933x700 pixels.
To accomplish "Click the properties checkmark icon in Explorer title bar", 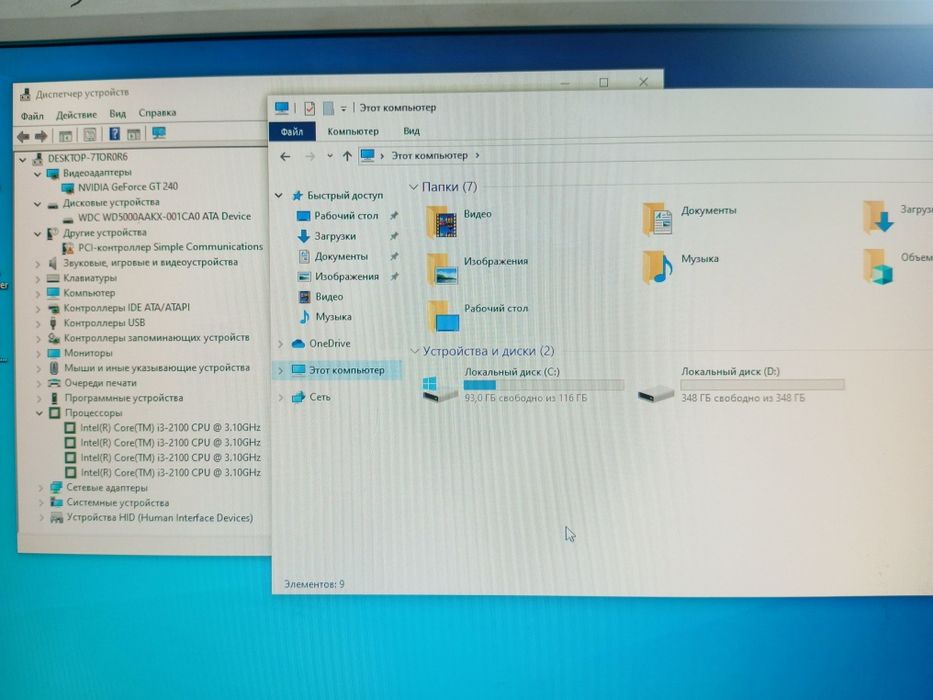I will coord(309,108).
